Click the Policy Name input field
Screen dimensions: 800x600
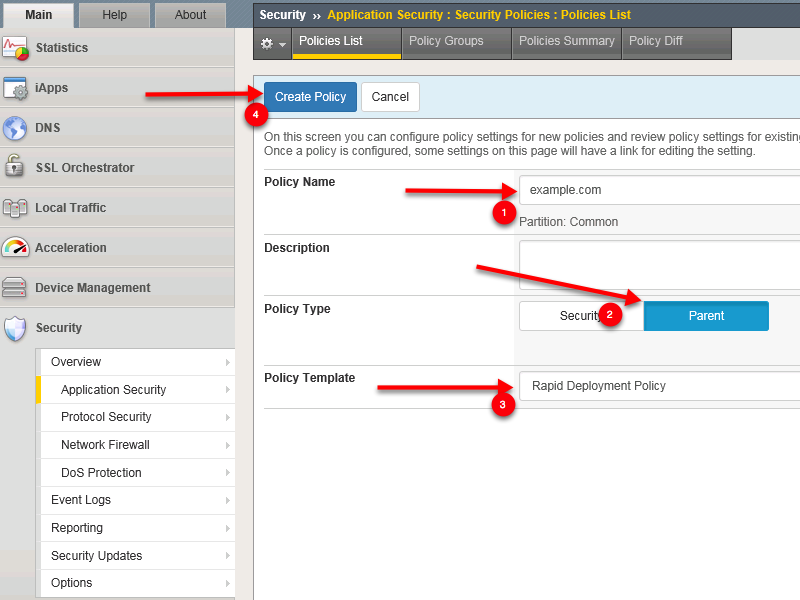pyautogui.click(x=659, y=190)
